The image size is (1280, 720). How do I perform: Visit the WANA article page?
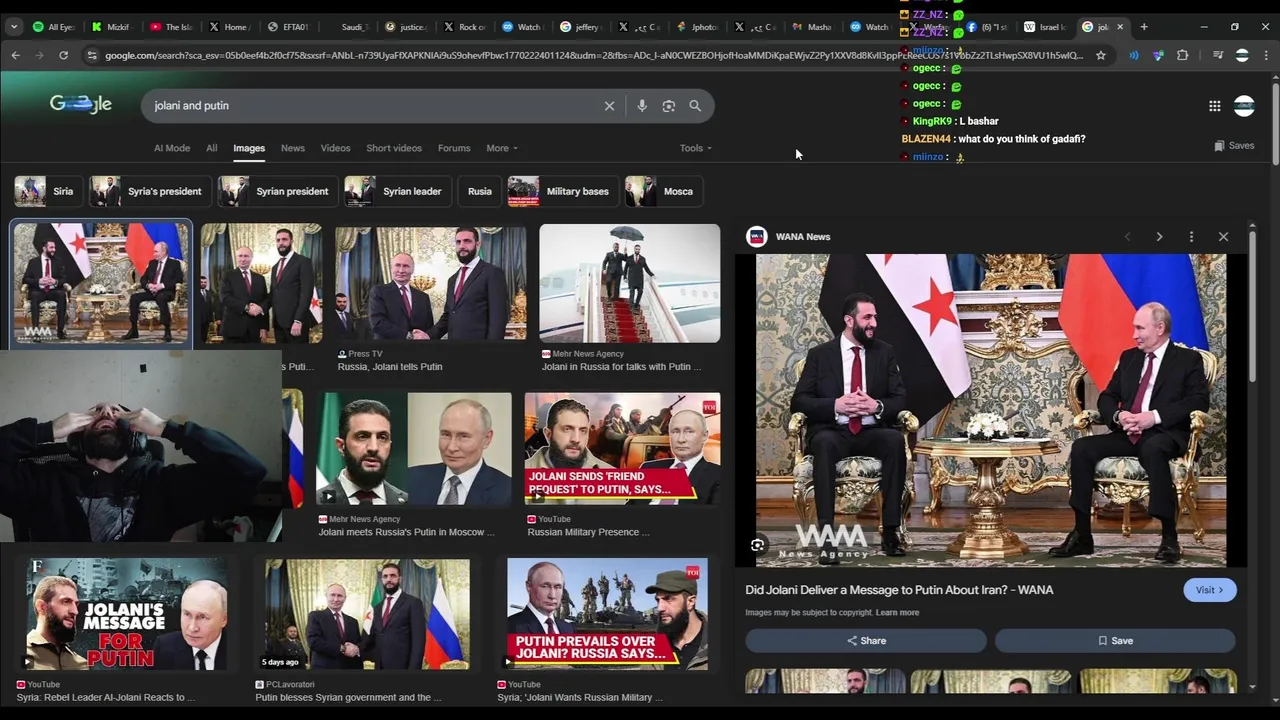point(1209,590)
